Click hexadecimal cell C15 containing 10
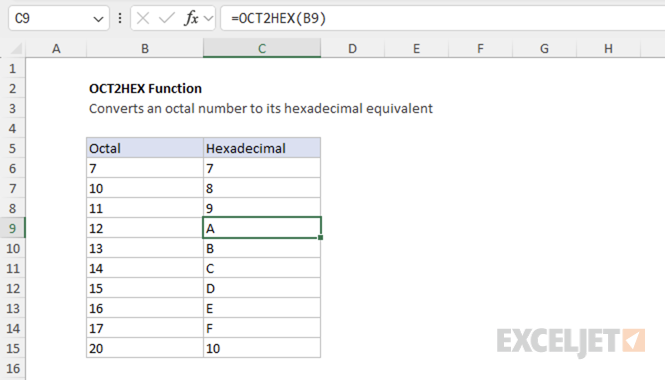 tap(262, 348)
